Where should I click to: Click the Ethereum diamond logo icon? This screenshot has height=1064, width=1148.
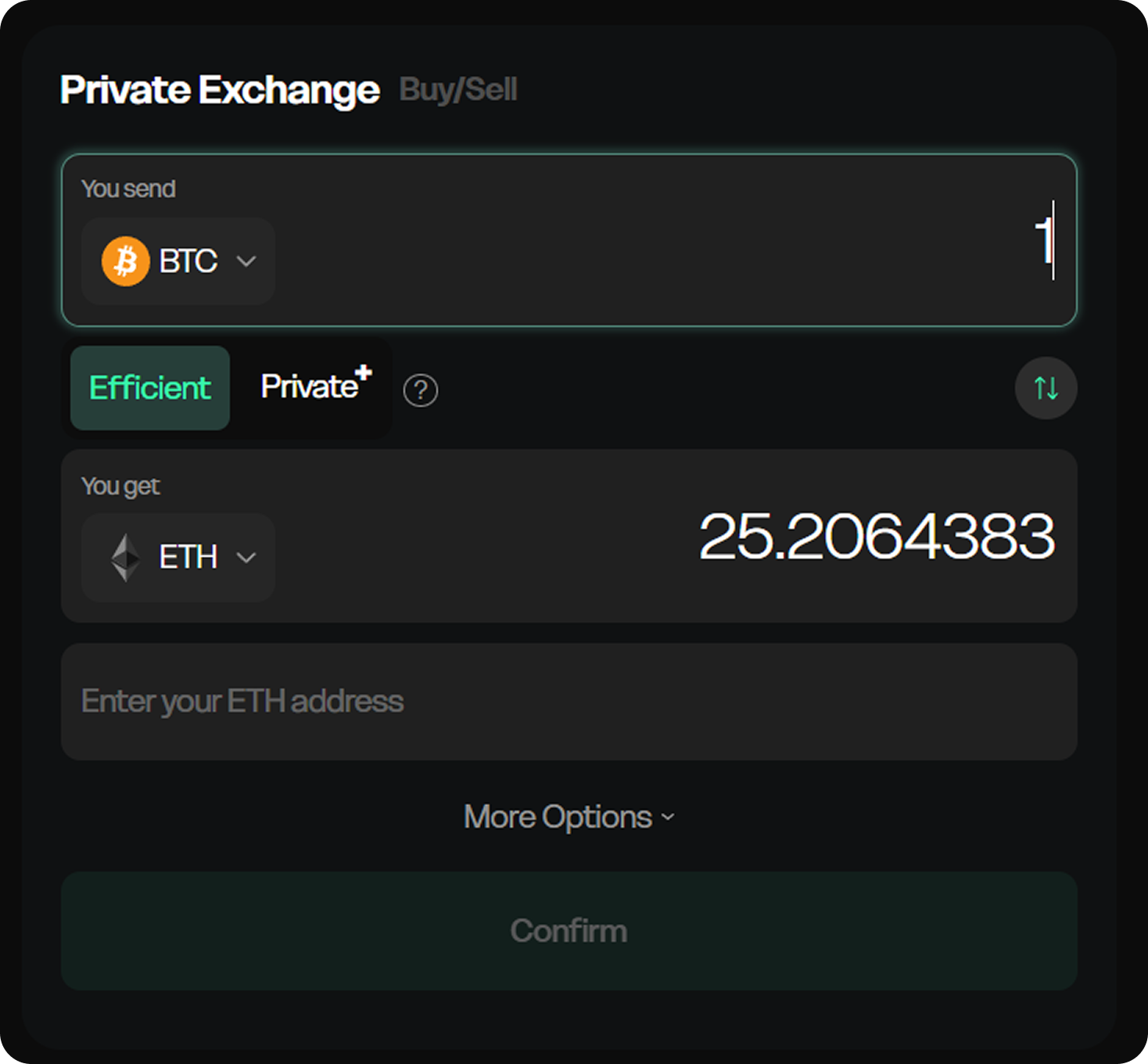pos(125,558)
